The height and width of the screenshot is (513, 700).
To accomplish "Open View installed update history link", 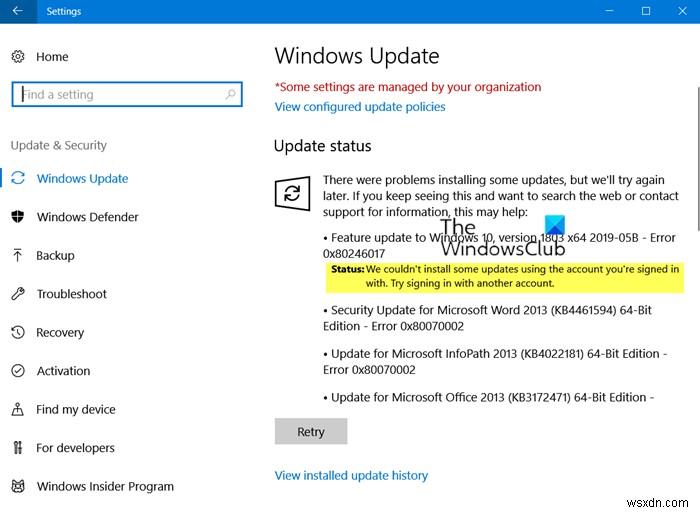I will [x=351, y=475].
